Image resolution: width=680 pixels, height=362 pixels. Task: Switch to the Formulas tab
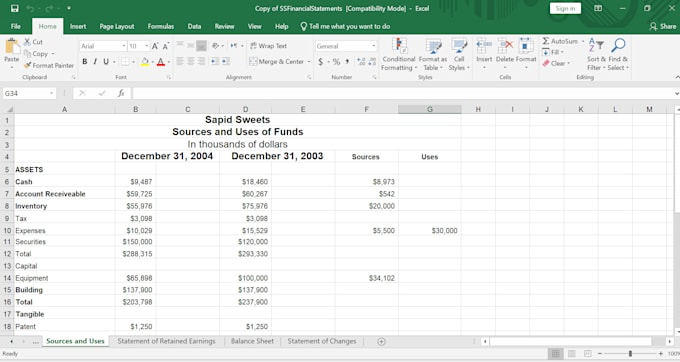160,26
